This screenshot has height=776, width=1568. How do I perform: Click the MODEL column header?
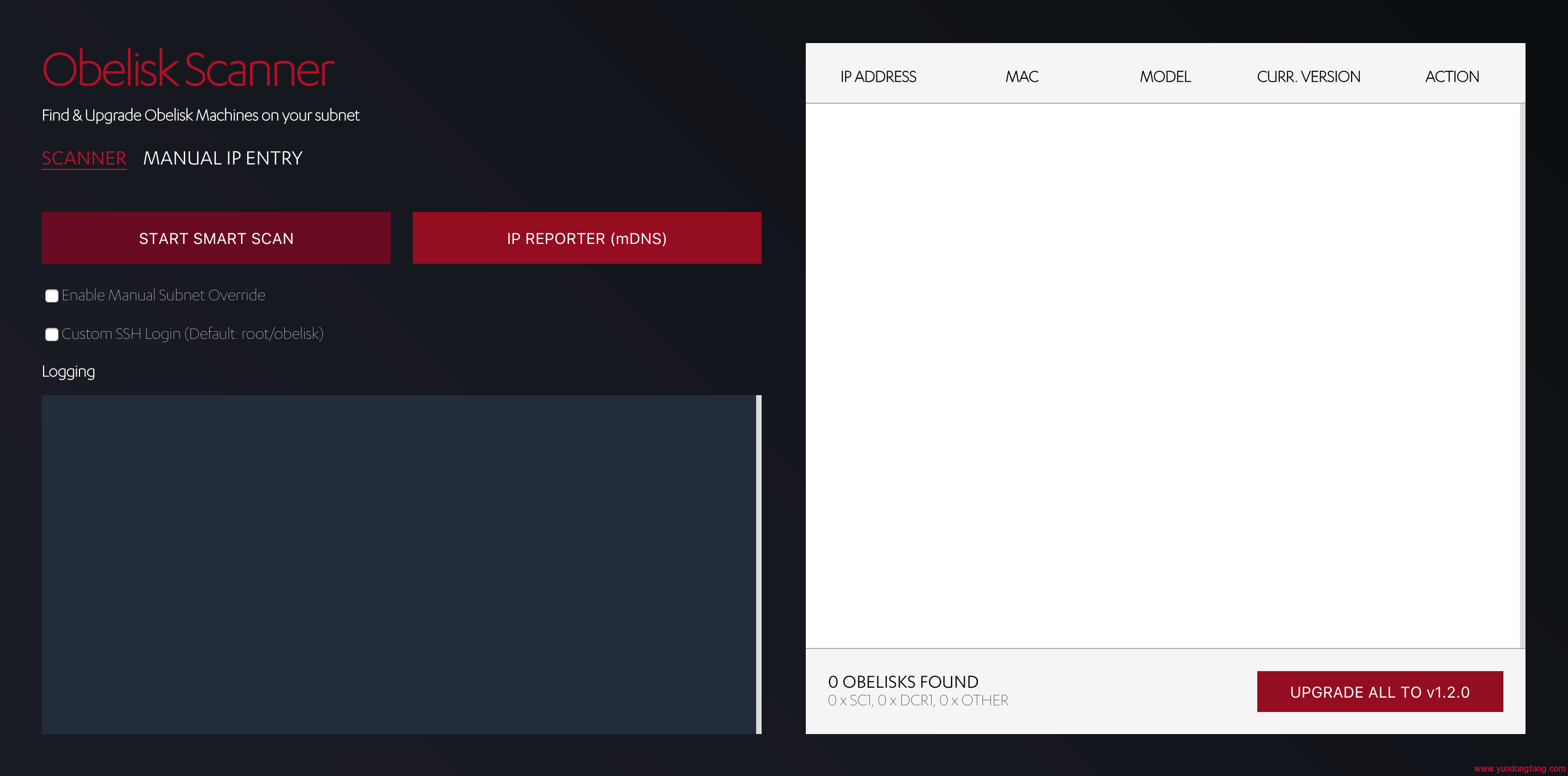(1165, 77)
